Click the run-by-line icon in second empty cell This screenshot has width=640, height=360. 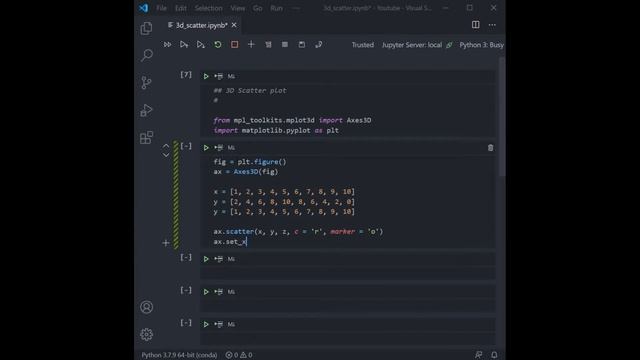point(219,292)
